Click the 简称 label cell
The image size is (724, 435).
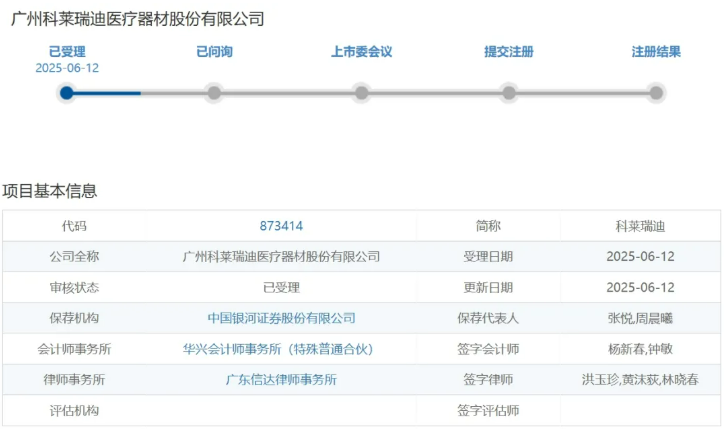tap(488, 226)
